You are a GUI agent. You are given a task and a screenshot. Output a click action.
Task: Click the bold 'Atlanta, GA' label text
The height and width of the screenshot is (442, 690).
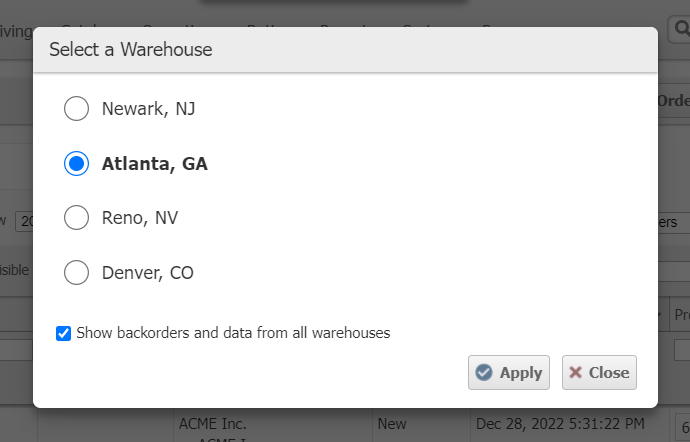[x=155, y=164]
